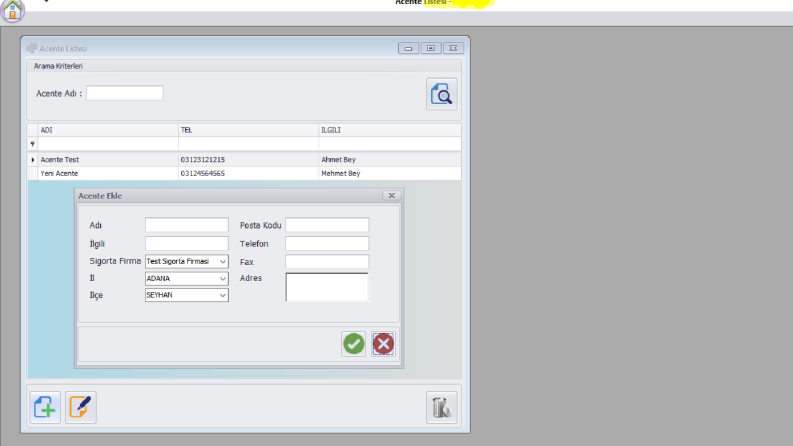Maximize the Acente Listesi window
This screenshot has height=446, width=793.
[431, 48]
